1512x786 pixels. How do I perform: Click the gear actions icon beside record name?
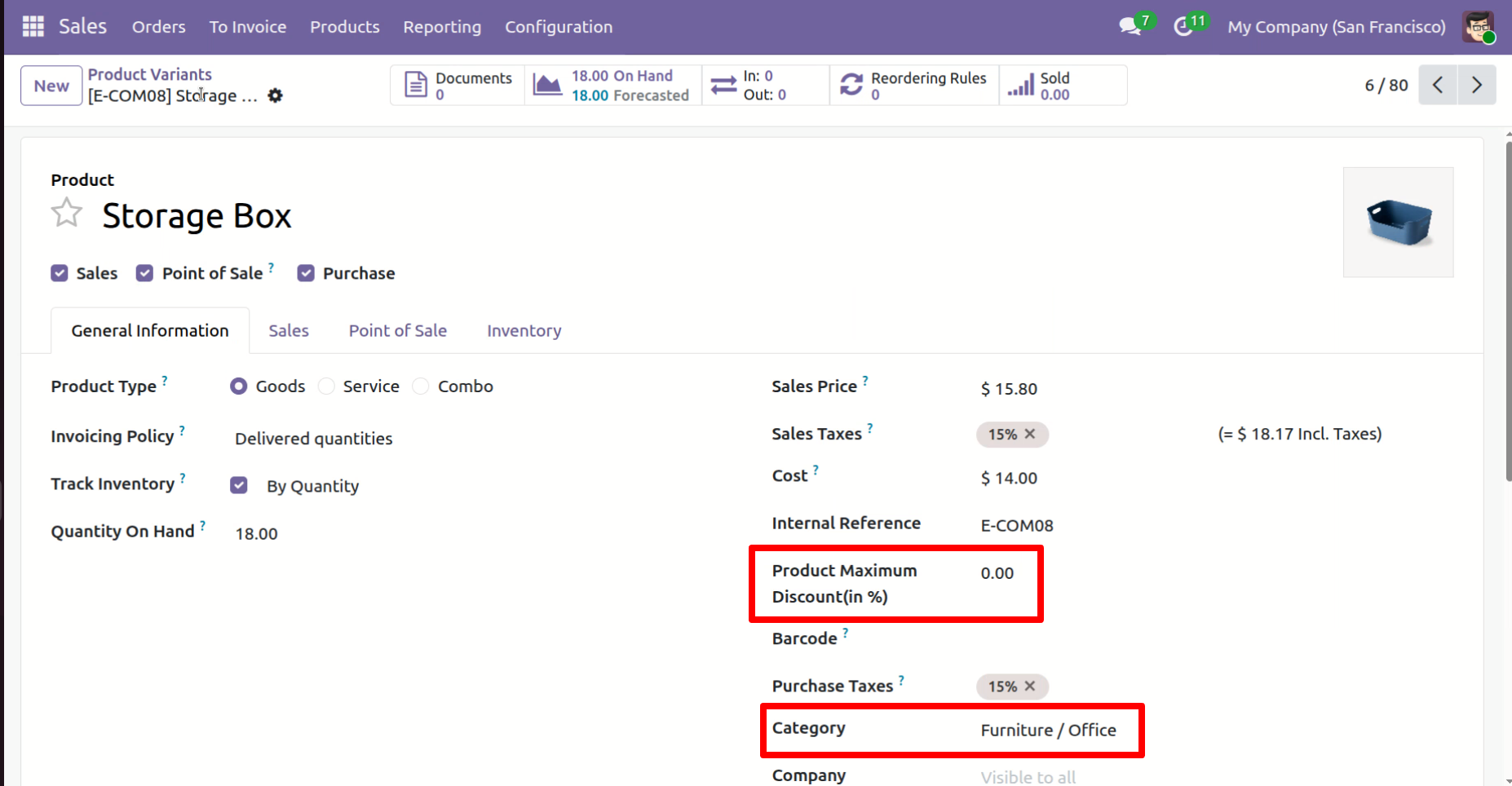[x=276, y=96]
